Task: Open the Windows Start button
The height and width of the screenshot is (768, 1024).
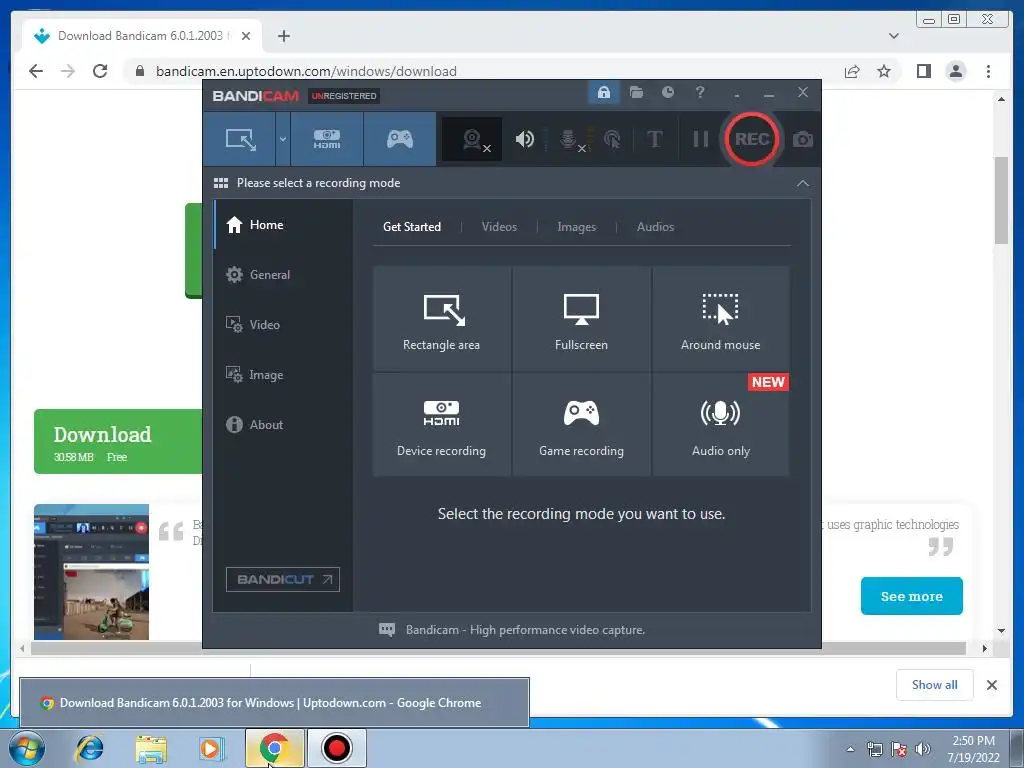Action: click(27, 748)
